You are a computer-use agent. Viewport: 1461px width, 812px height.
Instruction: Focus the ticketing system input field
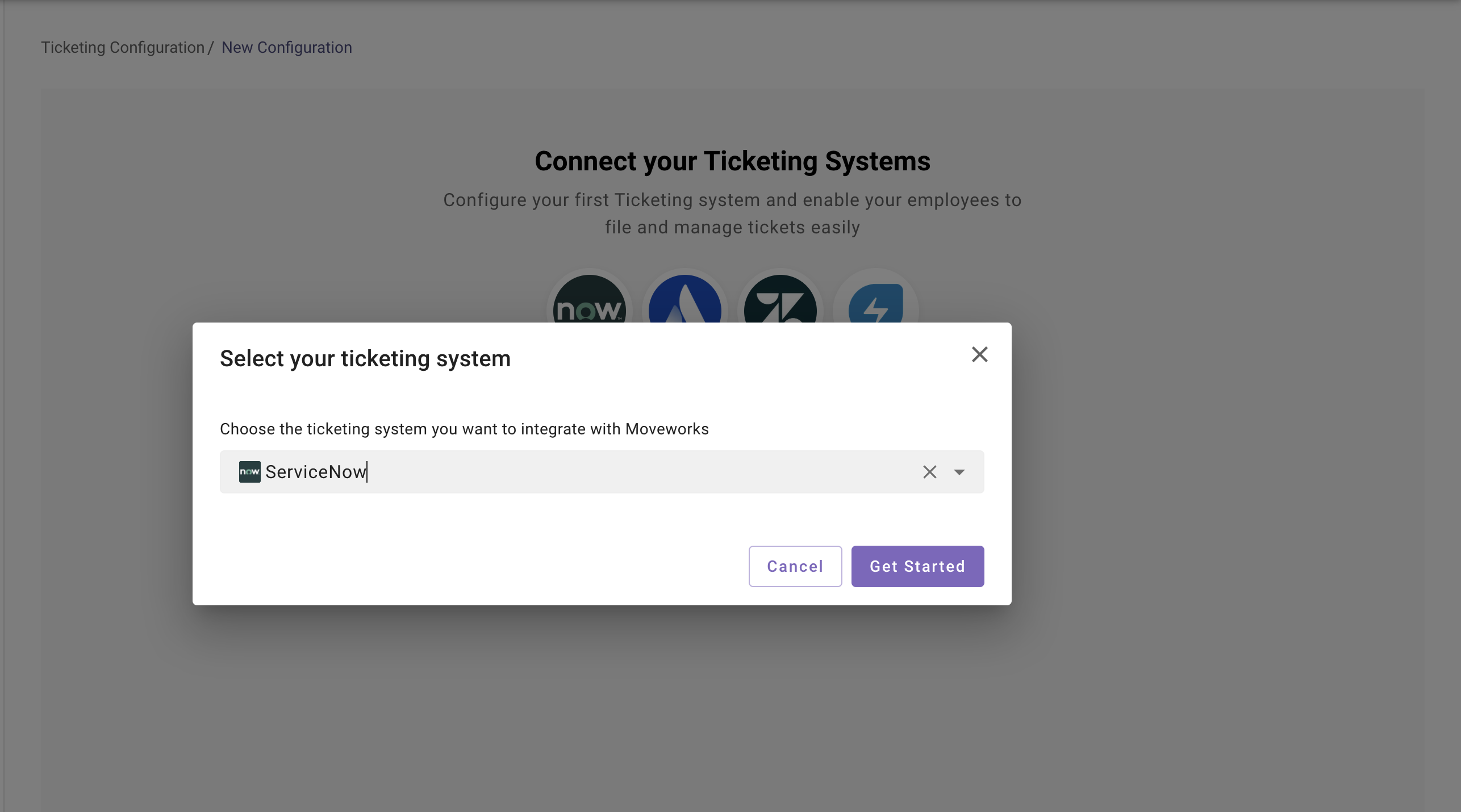(x=568, y=472)
